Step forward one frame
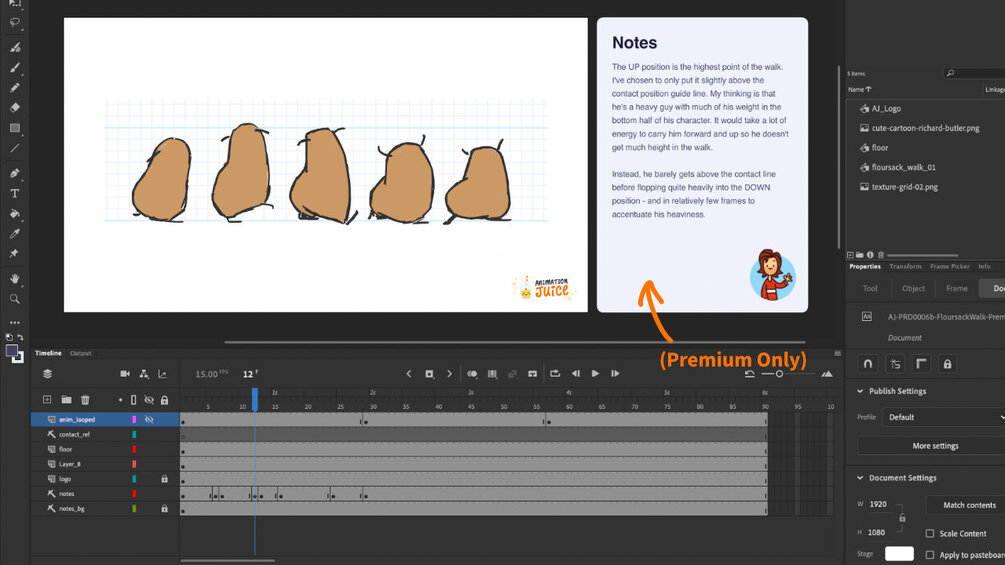This screenshot has width=1005, height=565. (x=615, y=373)
